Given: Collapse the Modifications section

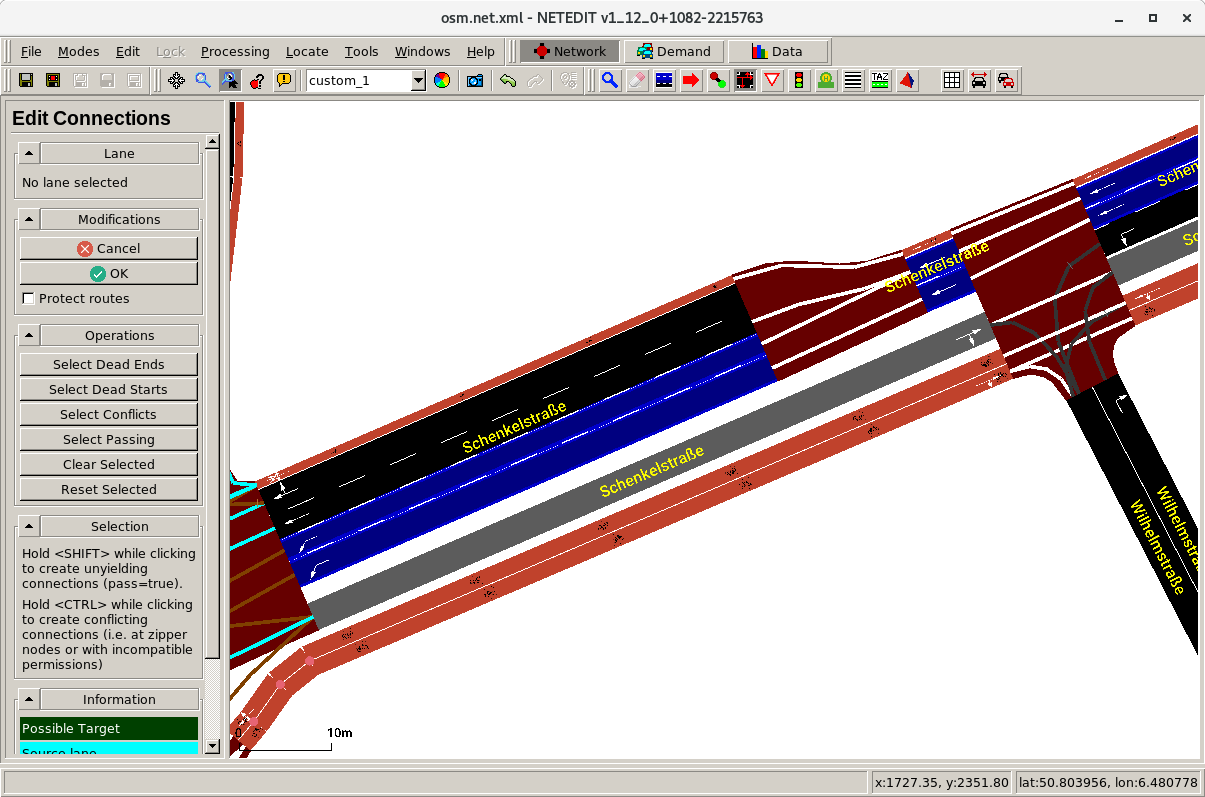Looking at the screenshot, I should tap(29, 219).
